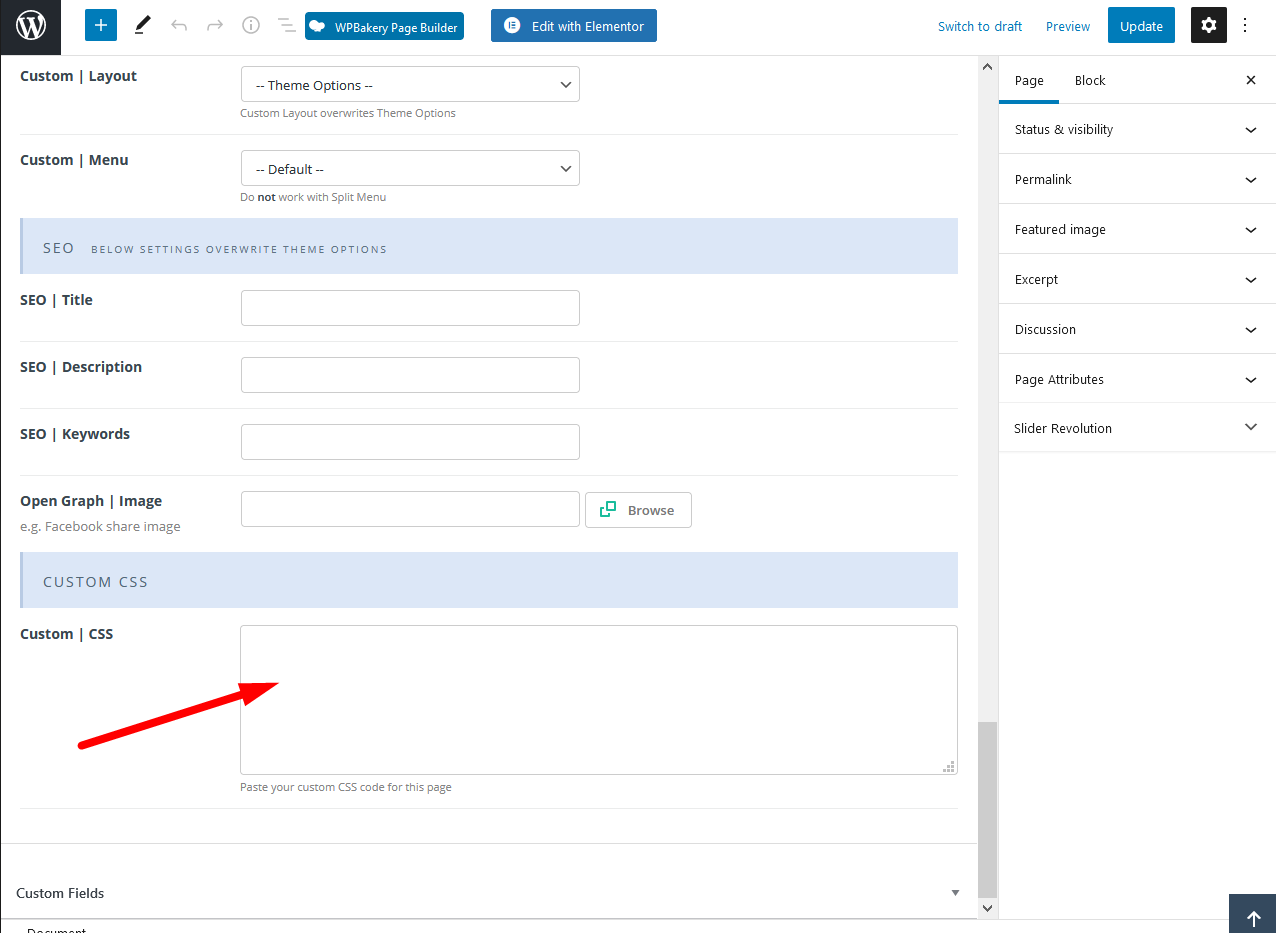Switch to the Page tab
The height and width of the screenshot is (933, 1276).
tap(1029, 80)
